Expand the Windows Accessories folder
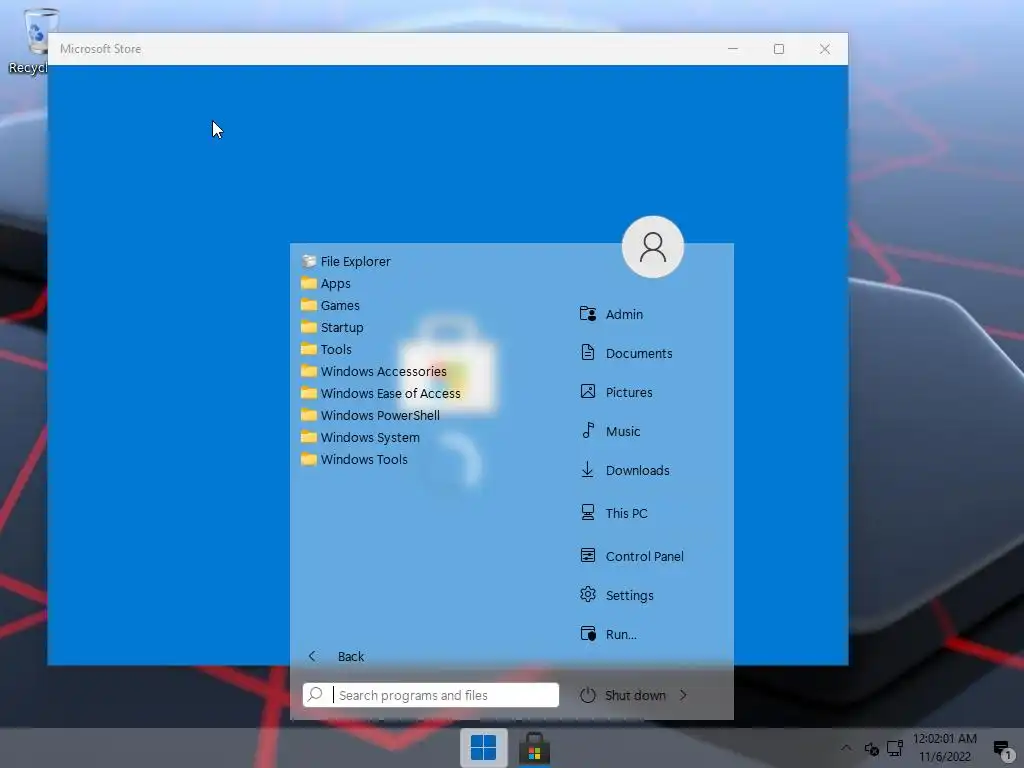 point(374,371)
